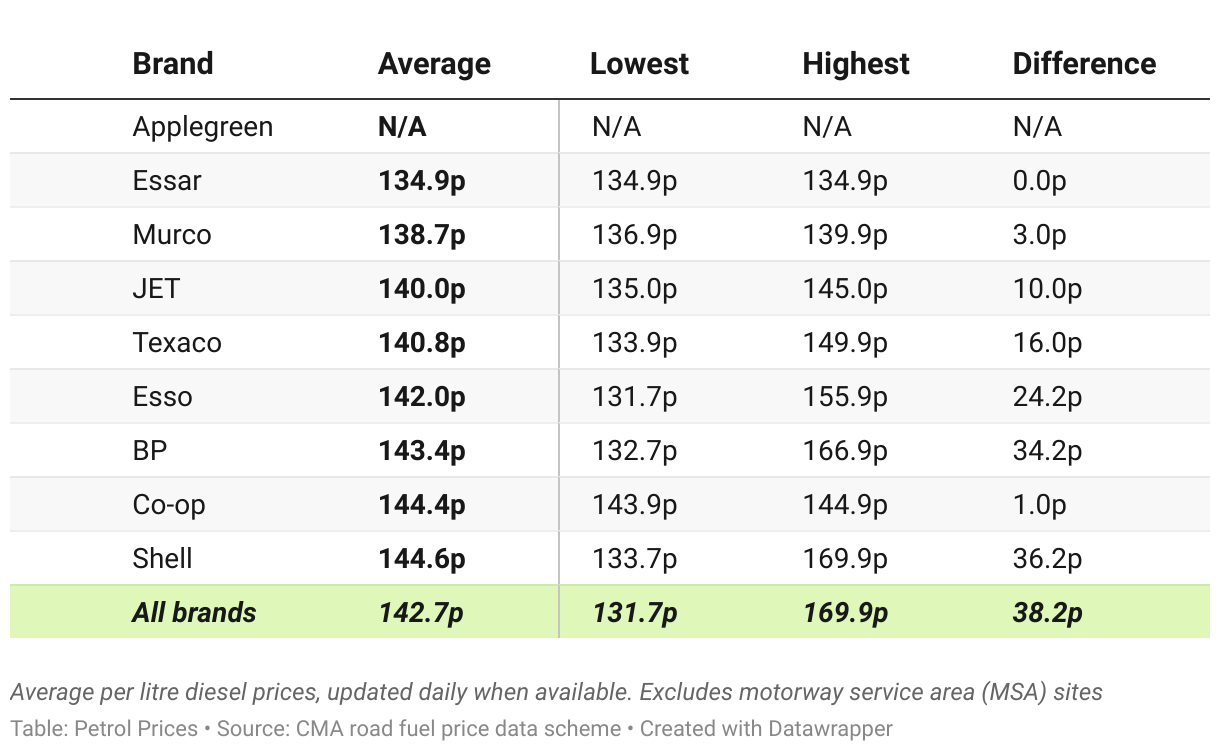Click BP's difference value 34.2p
The image size is (1220, 752).
coord(1047,451)
